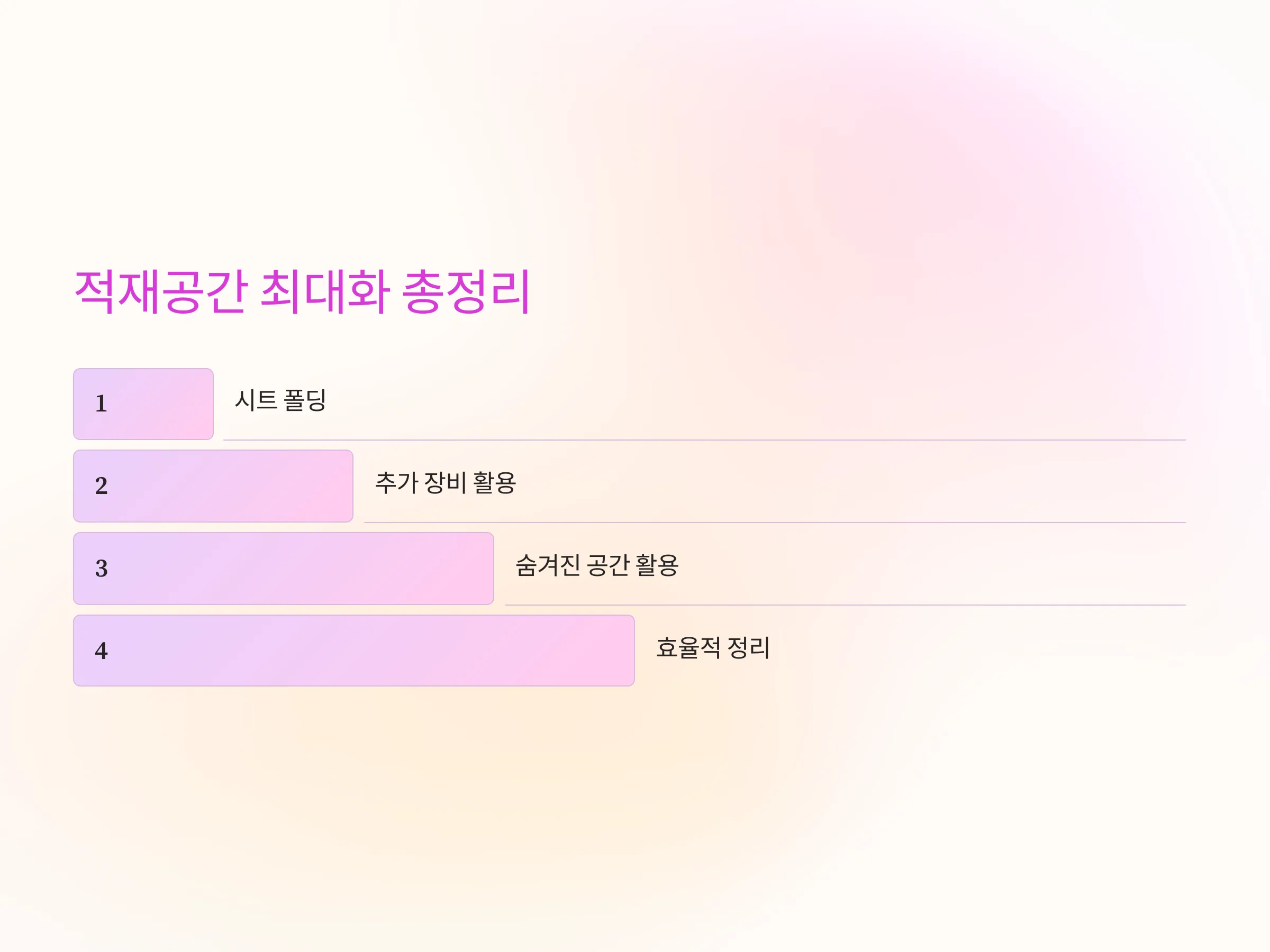Image resolution: width=1270 pixels, height=952 pixels.
Task: Click the 추가 장비 활용 text label
Action: 446,482
